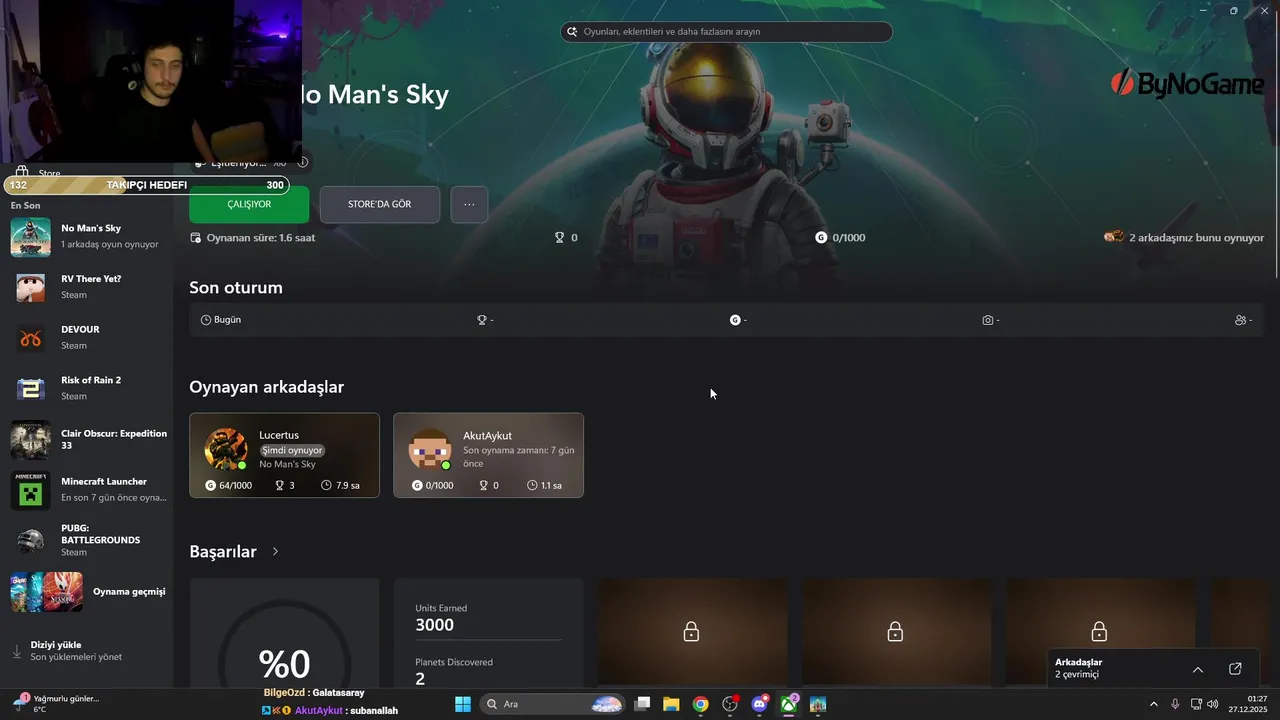This screenshot has height=720, width=1280.
Task: Click the download arrow icon in sidebar
Action: (16, 651)
